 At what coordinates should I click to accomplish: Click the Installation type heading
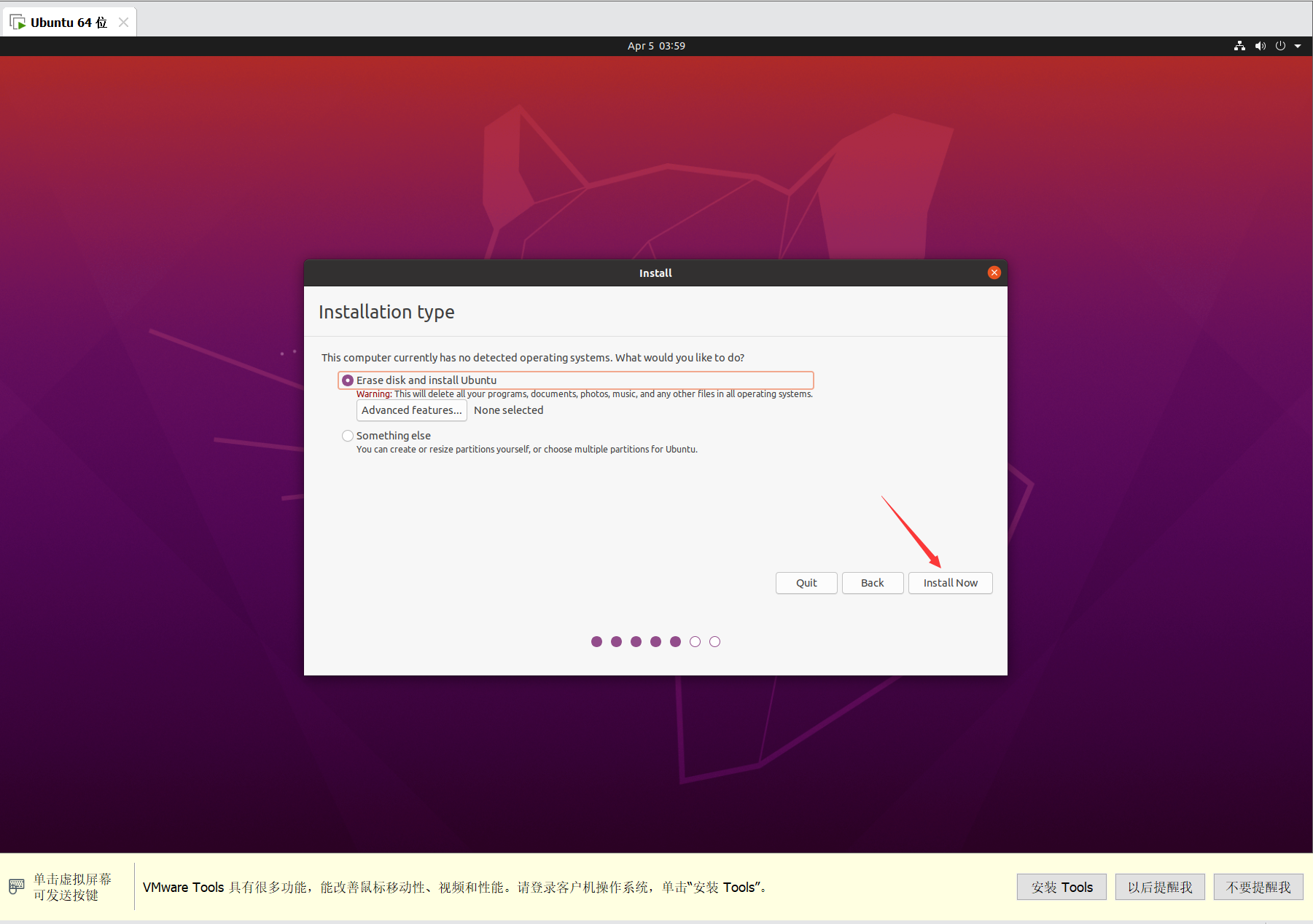pos(386,312)
